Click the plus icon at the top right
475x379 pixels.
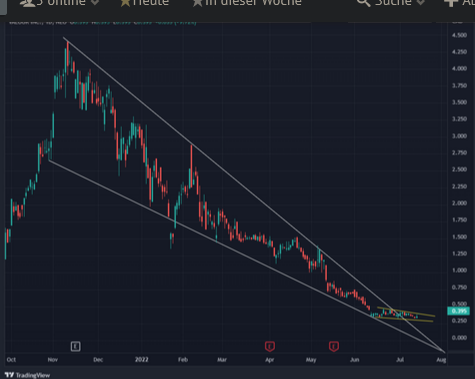tap(451, 3)
